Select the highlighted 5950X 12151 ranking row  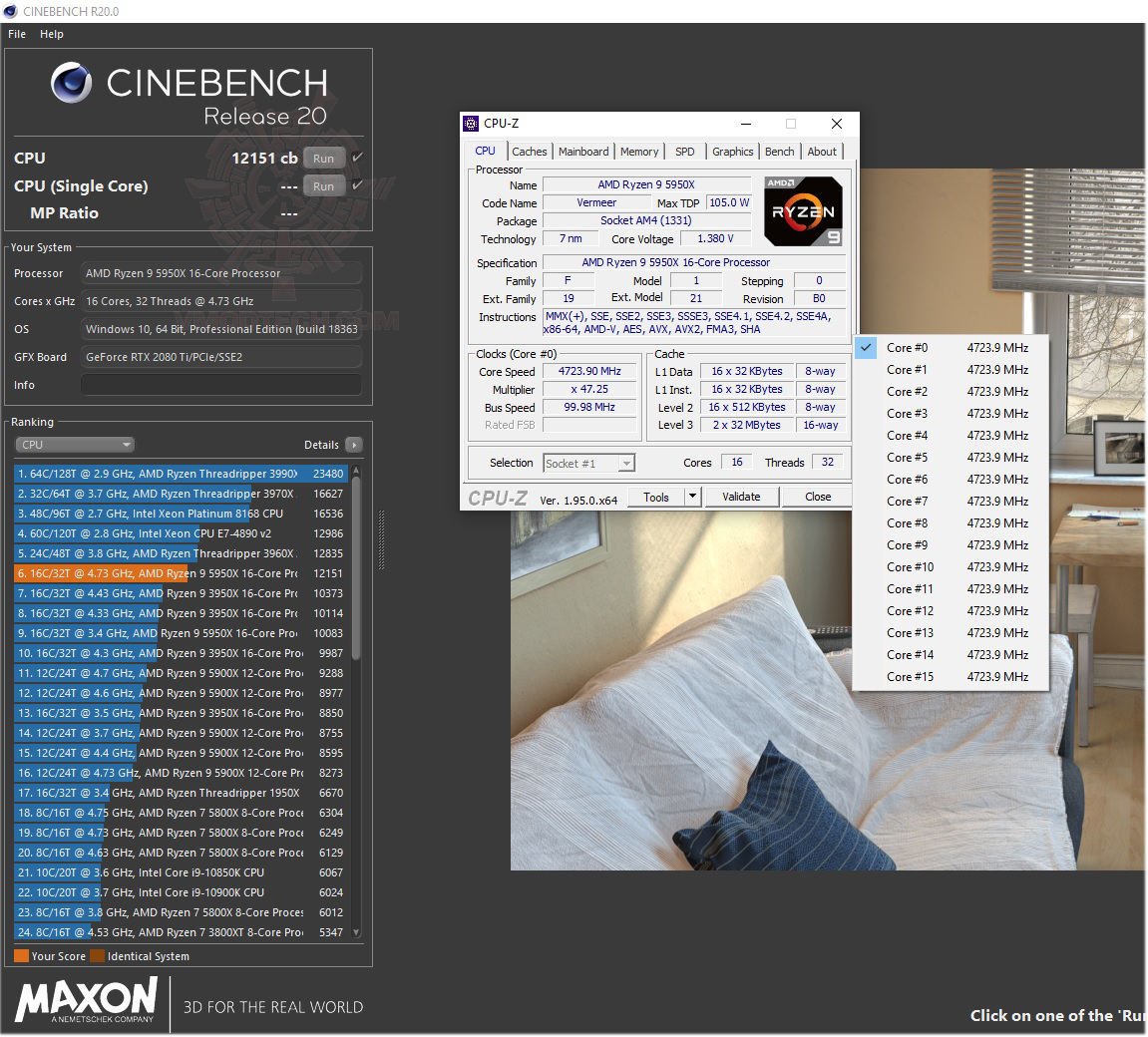tap(181, 573)
